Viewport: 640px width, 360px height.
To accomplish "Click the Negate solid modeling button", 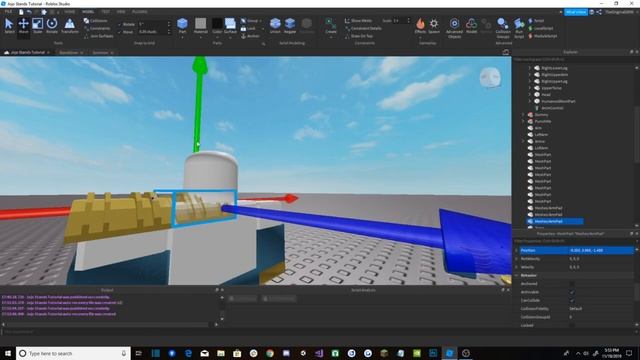I will coord(290,25).
